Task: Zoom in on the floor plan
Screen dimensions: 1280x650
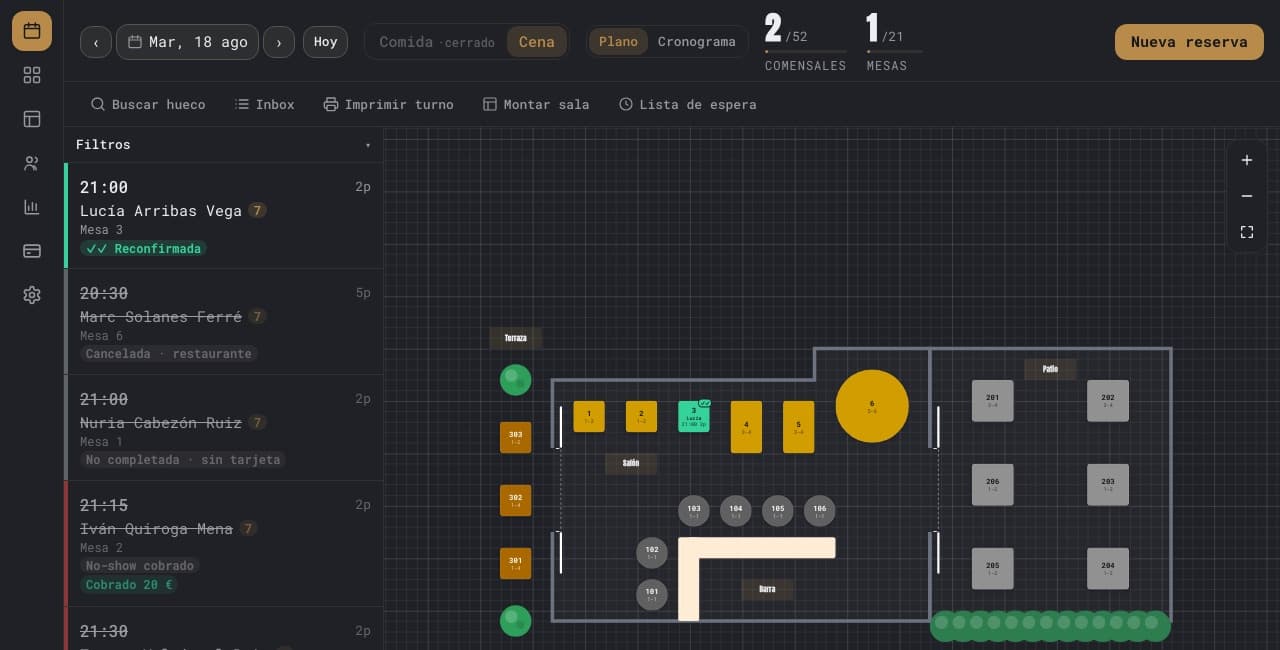Action: (x=1247, y=160)
